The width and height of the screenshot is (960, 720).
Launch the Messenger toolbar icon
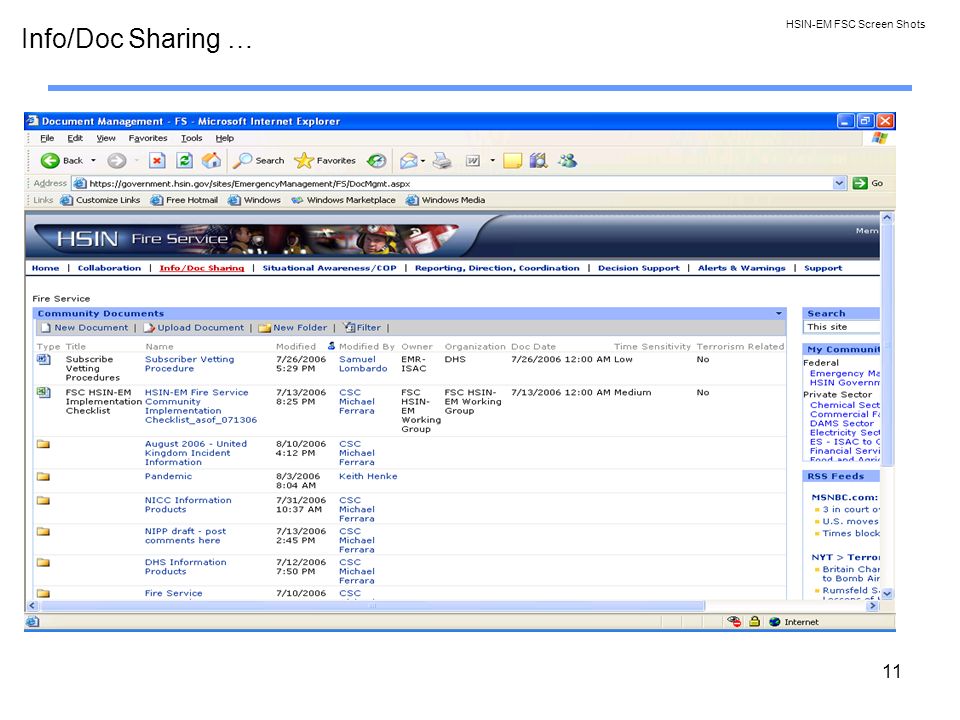(x=568, y=160)
